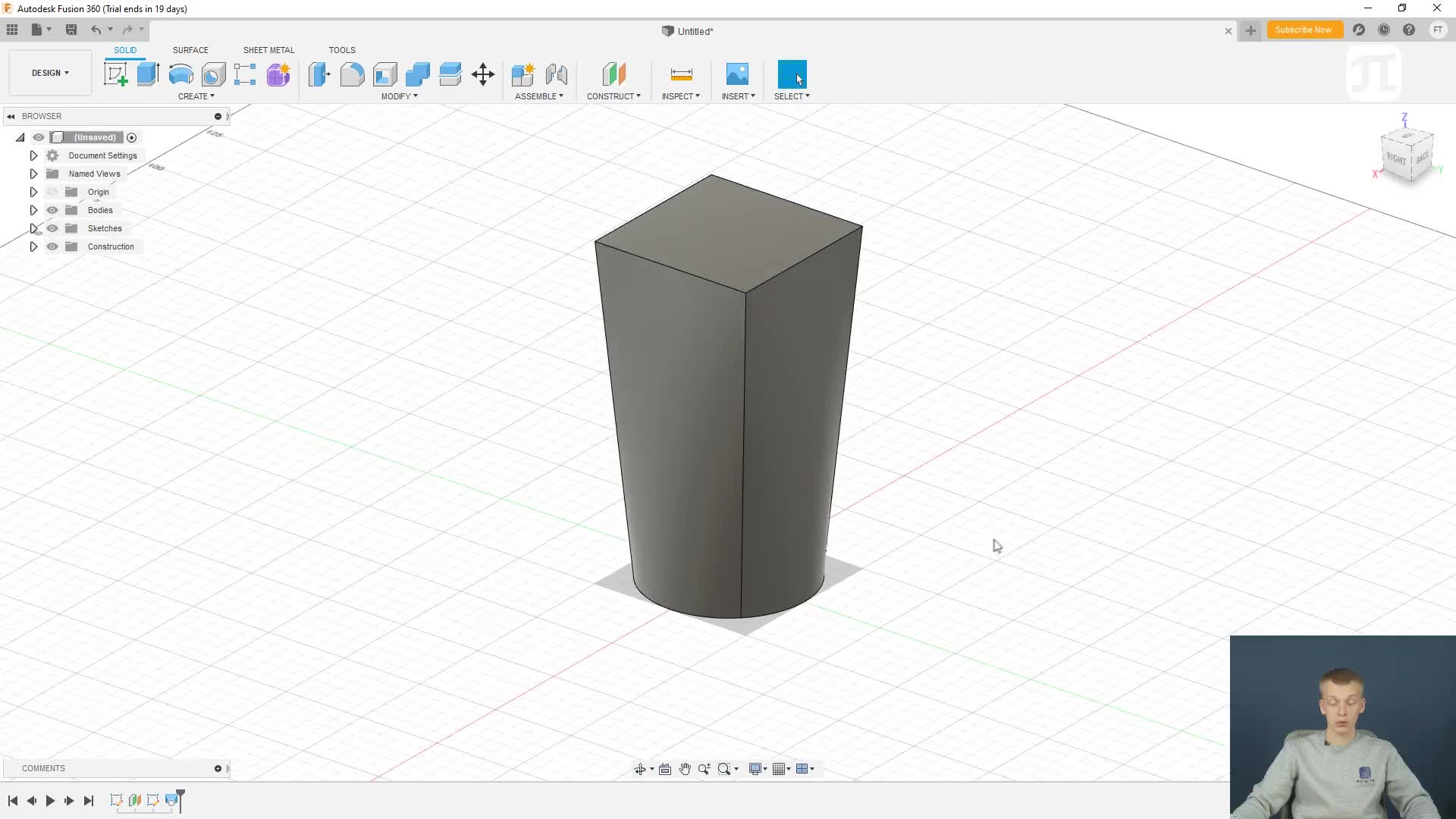This screenshot has height=819, width=1456.
Task: Click the activate radio button beside Unsaved
Action: coord(132,137)
